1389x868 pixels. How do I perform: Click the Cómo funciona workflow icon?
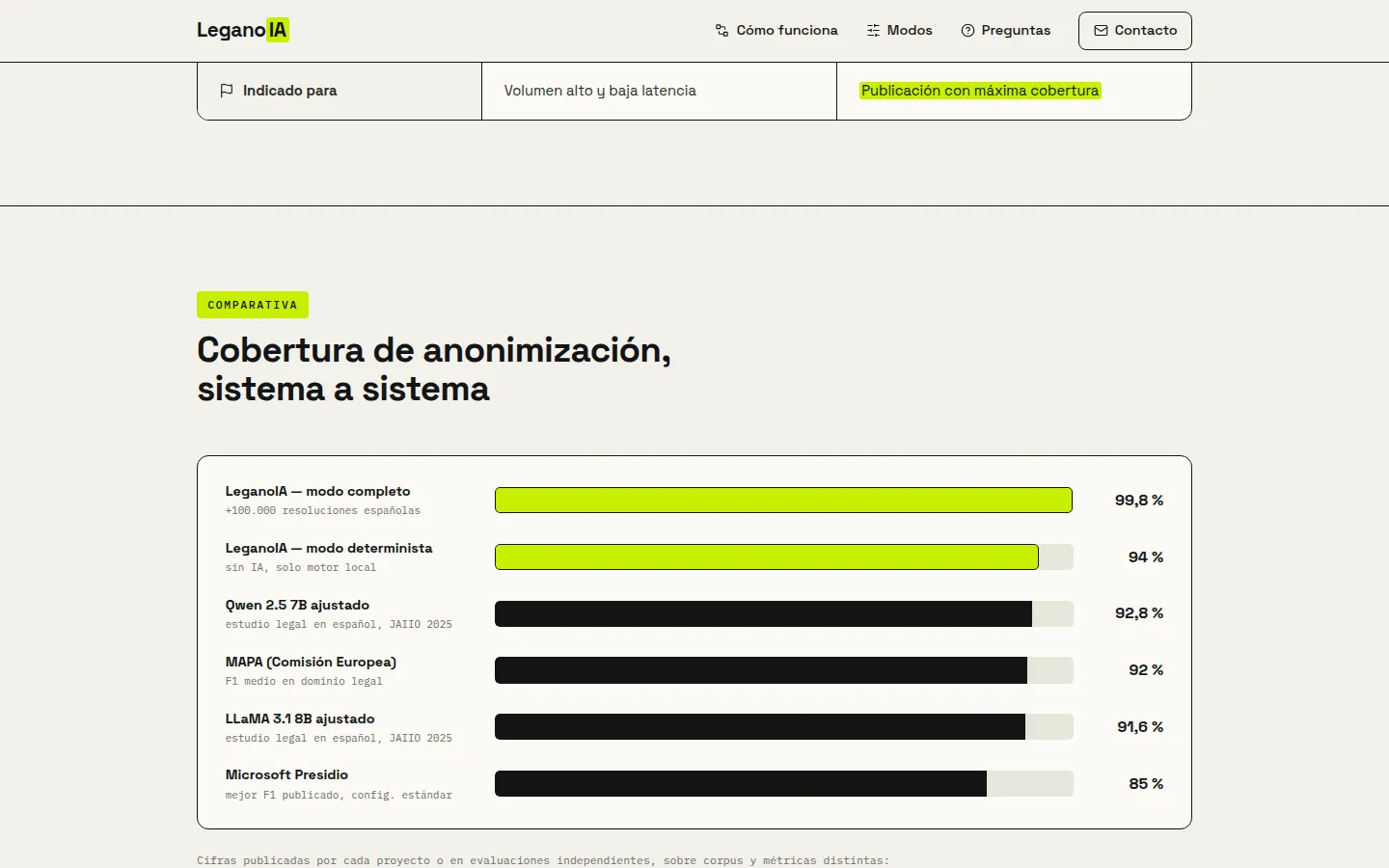point(722,31)
